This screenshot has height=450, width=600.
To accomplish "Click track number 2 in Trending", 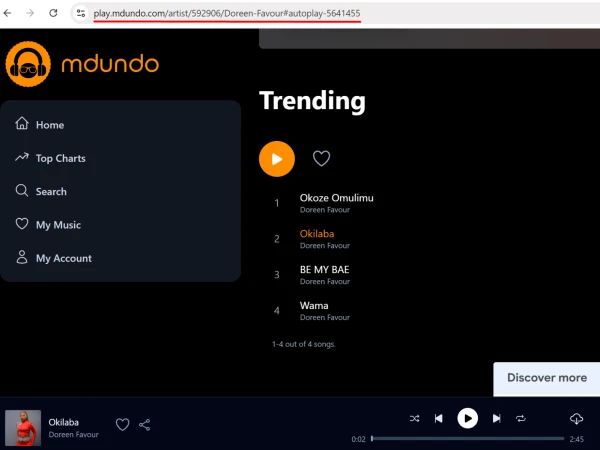I will click(277, 239).
